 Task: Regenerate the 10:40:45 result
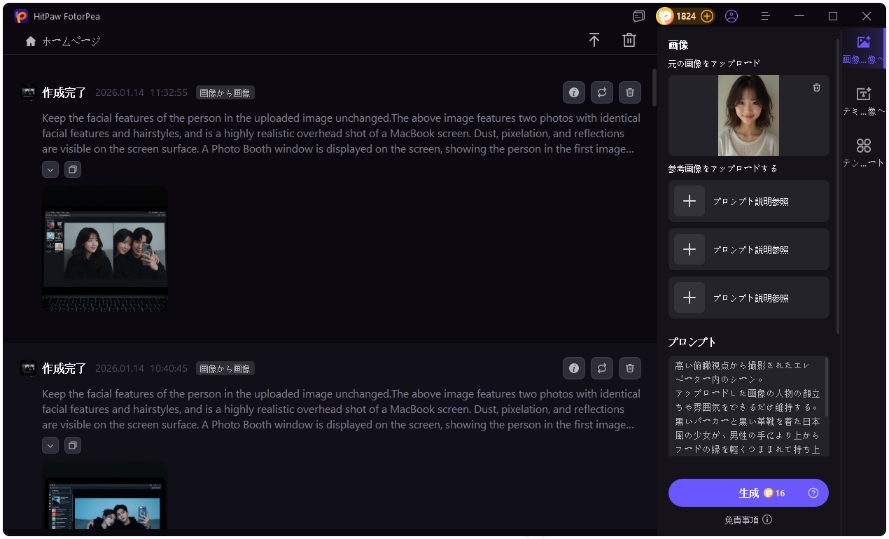tap(602, 368)
